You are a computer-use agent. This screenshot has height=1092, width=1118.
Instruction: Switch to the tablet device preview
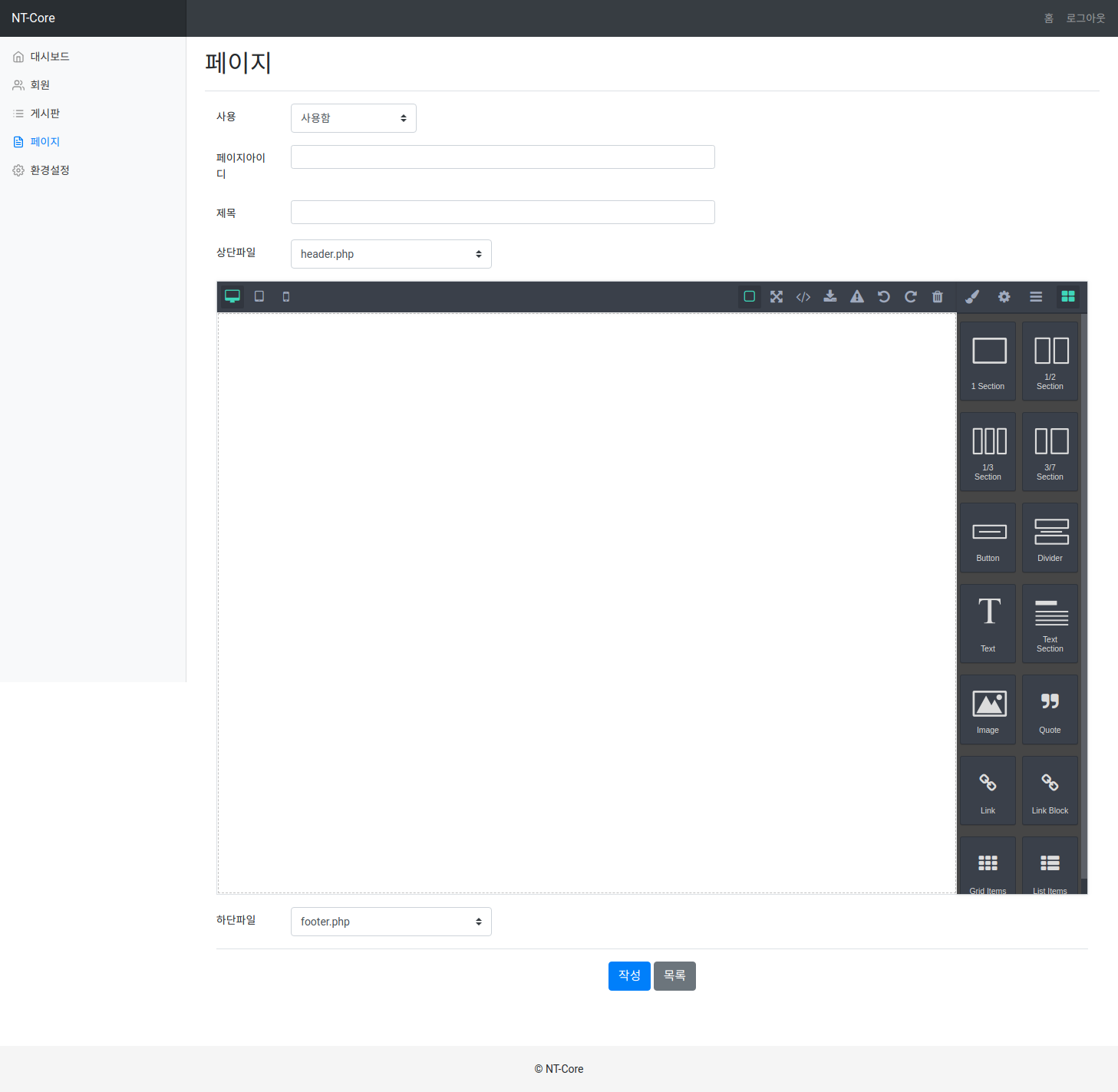pyautogui.click(x=259, y=297)
